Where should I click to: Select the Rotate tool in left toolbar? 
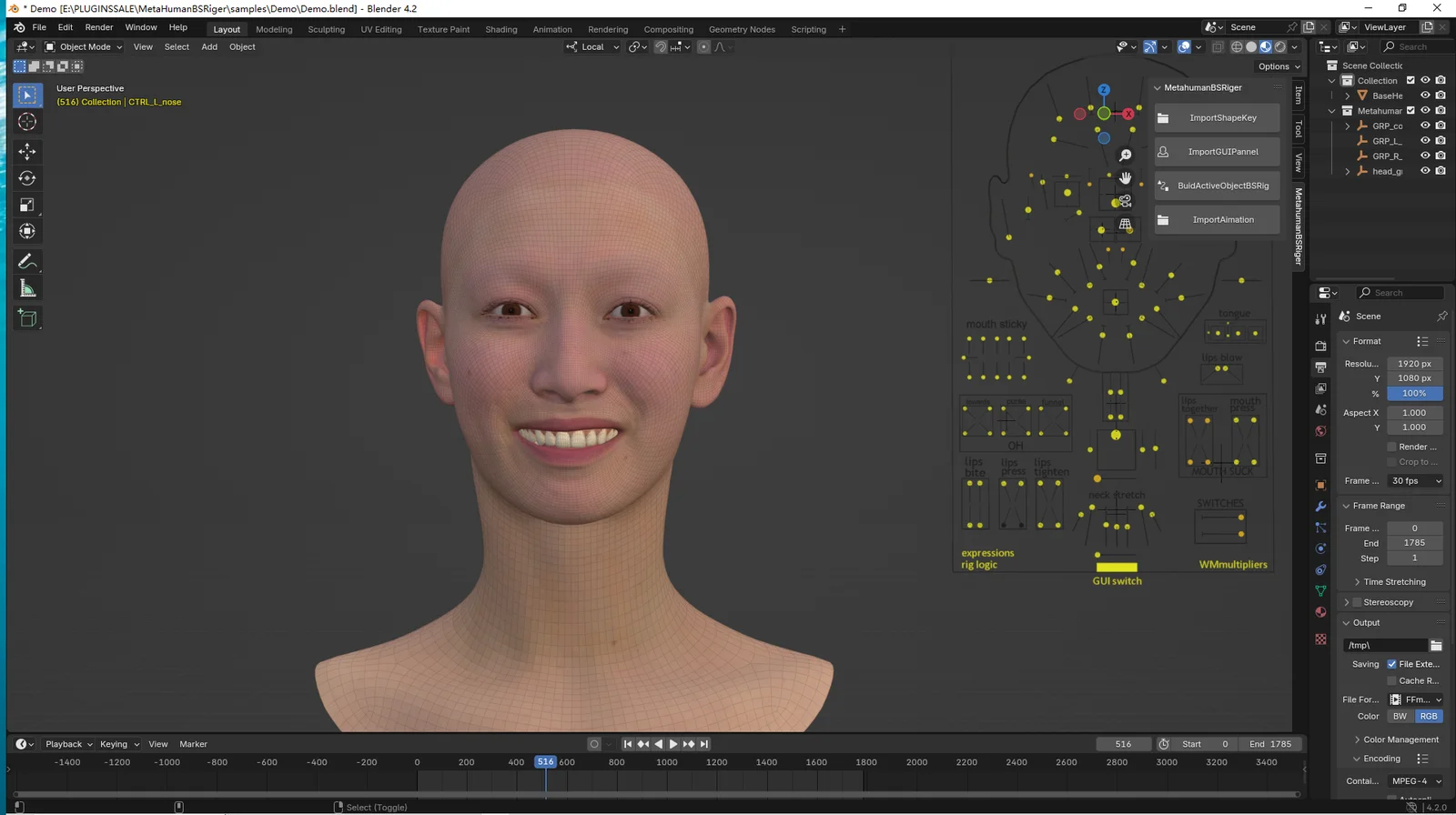pos(27,178)
